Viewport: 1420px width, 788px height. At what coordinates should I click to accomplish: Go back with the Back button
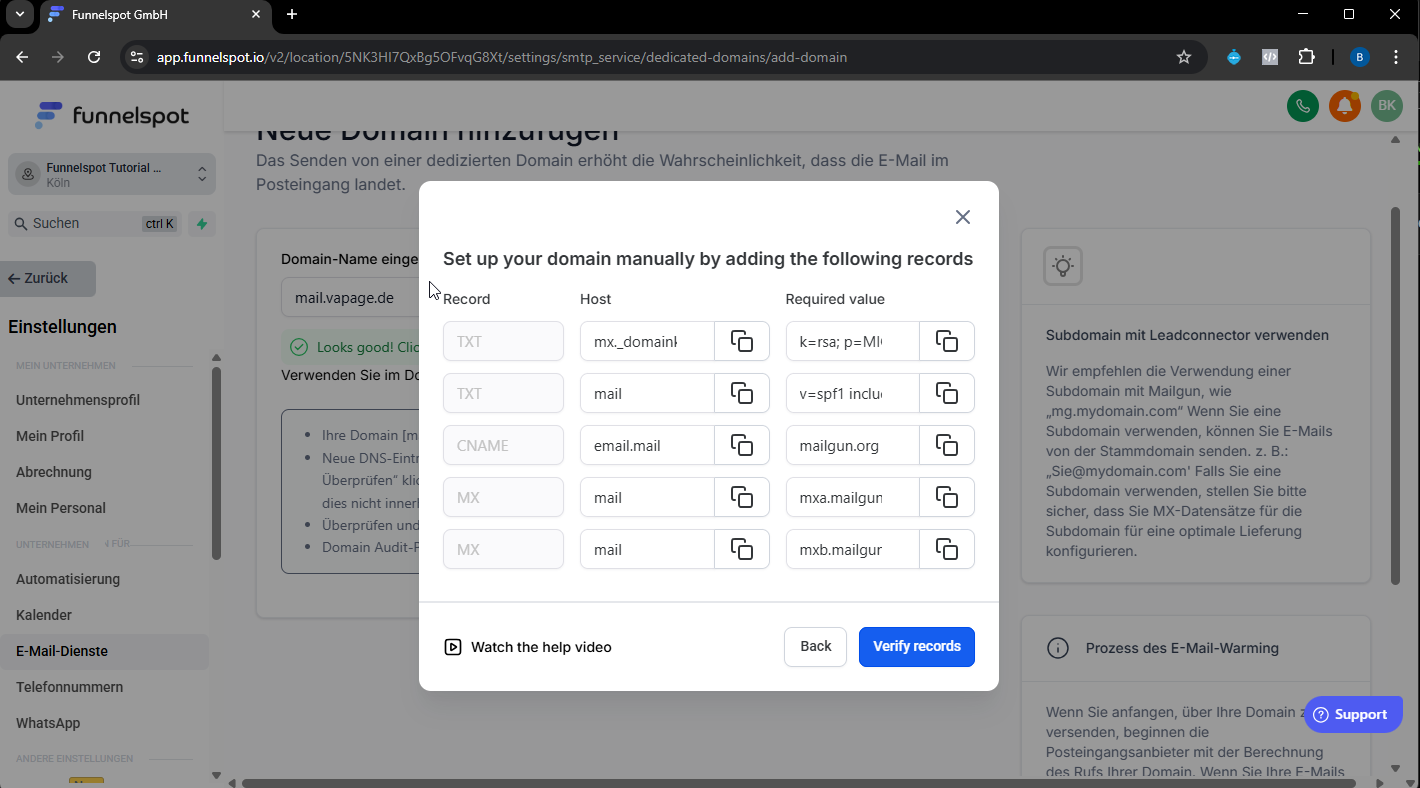(x=815, y=646)
